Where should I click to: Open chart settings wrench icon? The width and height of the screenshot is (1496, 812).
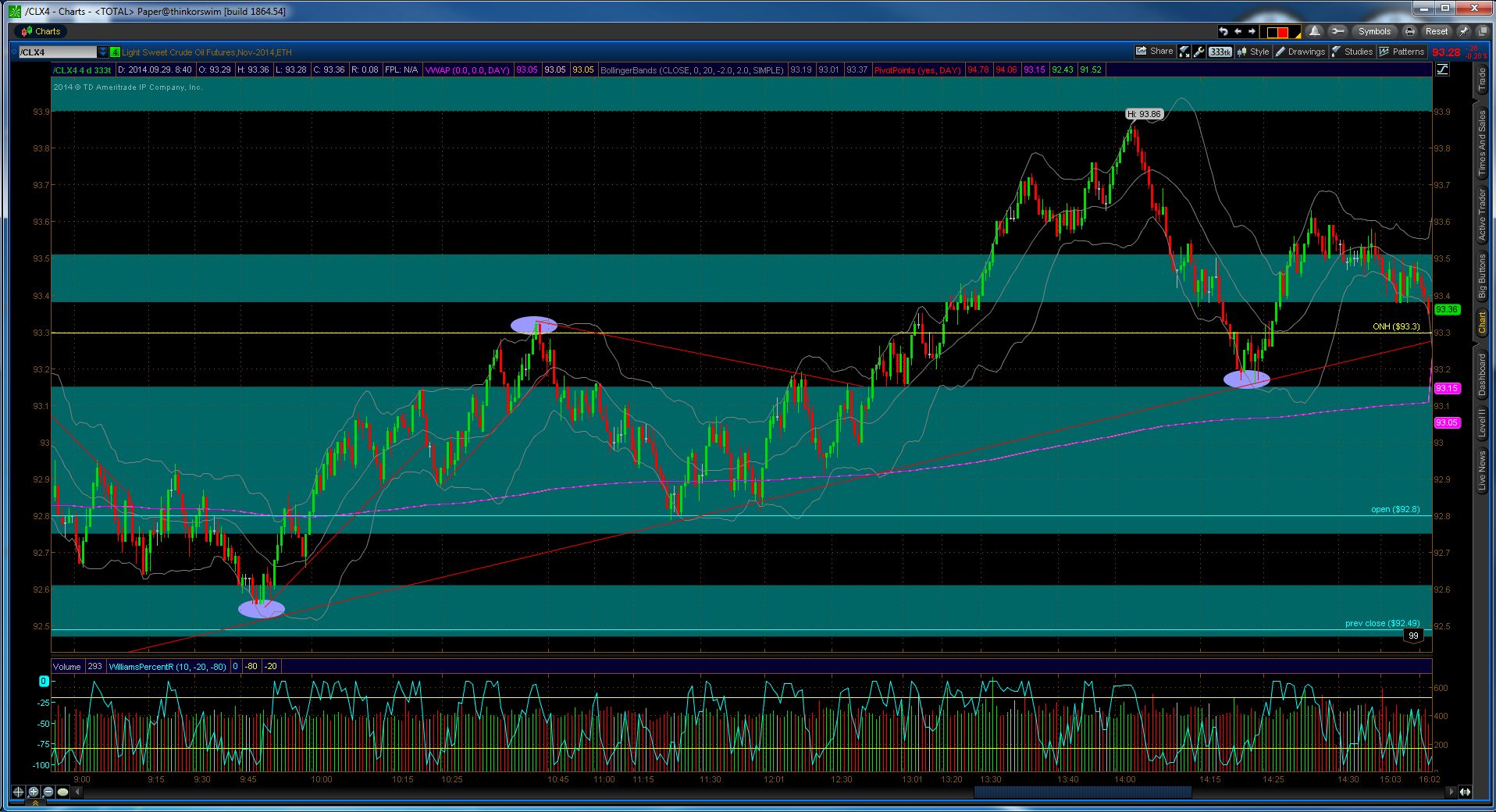tap(1199, 52)
